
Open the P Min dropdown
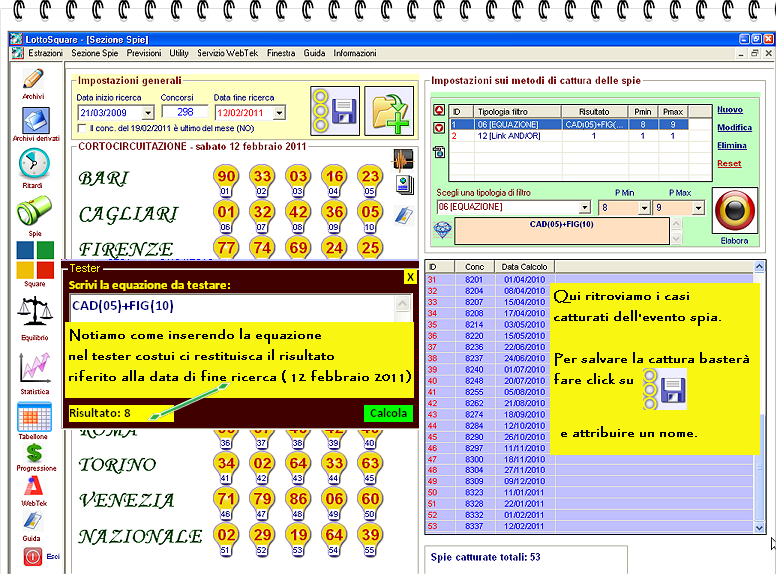(x=644, y=208)
